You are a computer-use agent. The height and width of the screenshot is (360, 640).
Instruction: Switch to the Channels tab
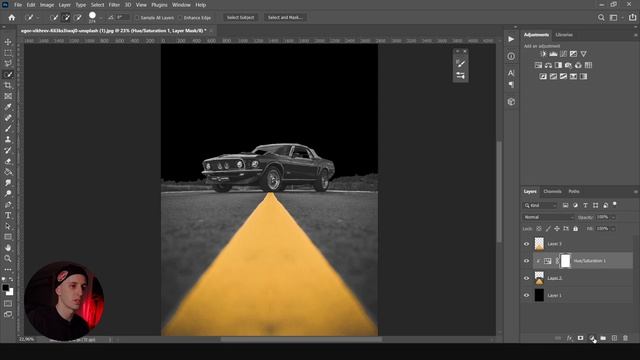[552, 191]
